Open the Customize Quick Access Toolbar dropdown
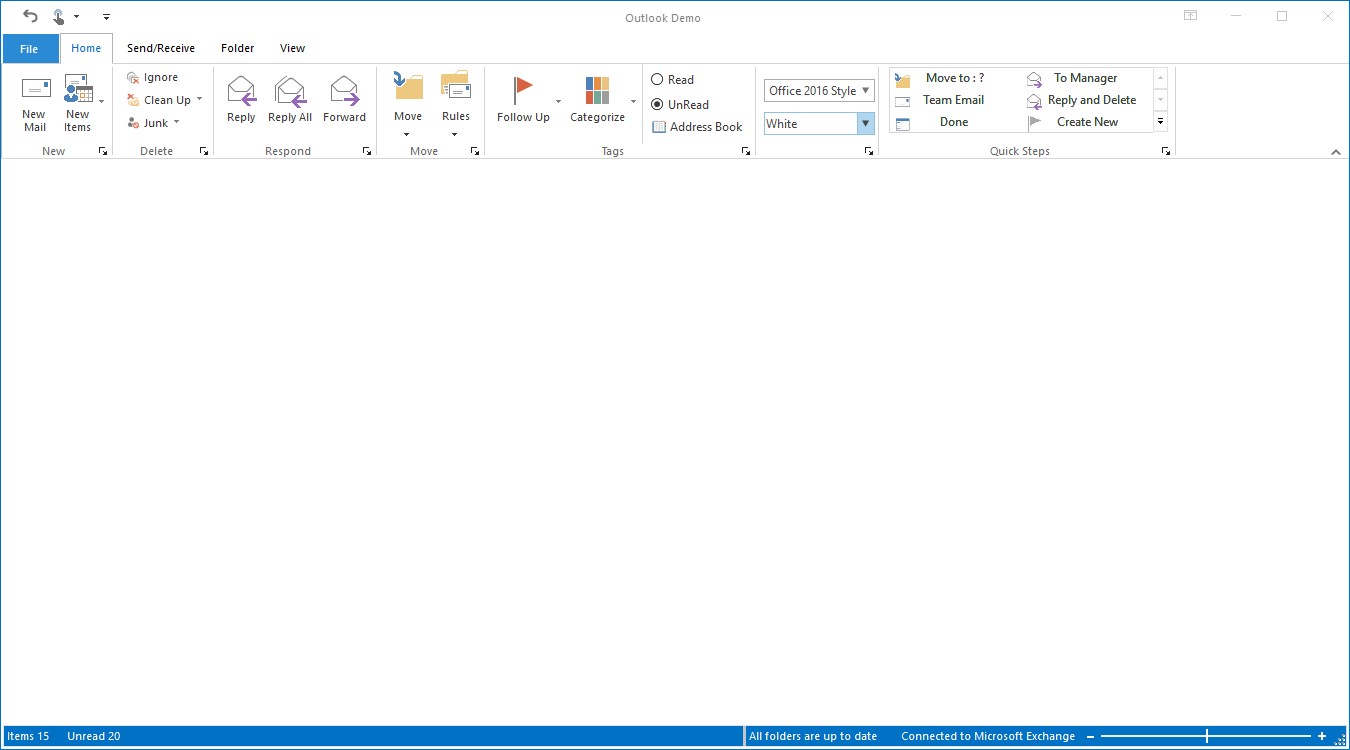 [106, 16]
